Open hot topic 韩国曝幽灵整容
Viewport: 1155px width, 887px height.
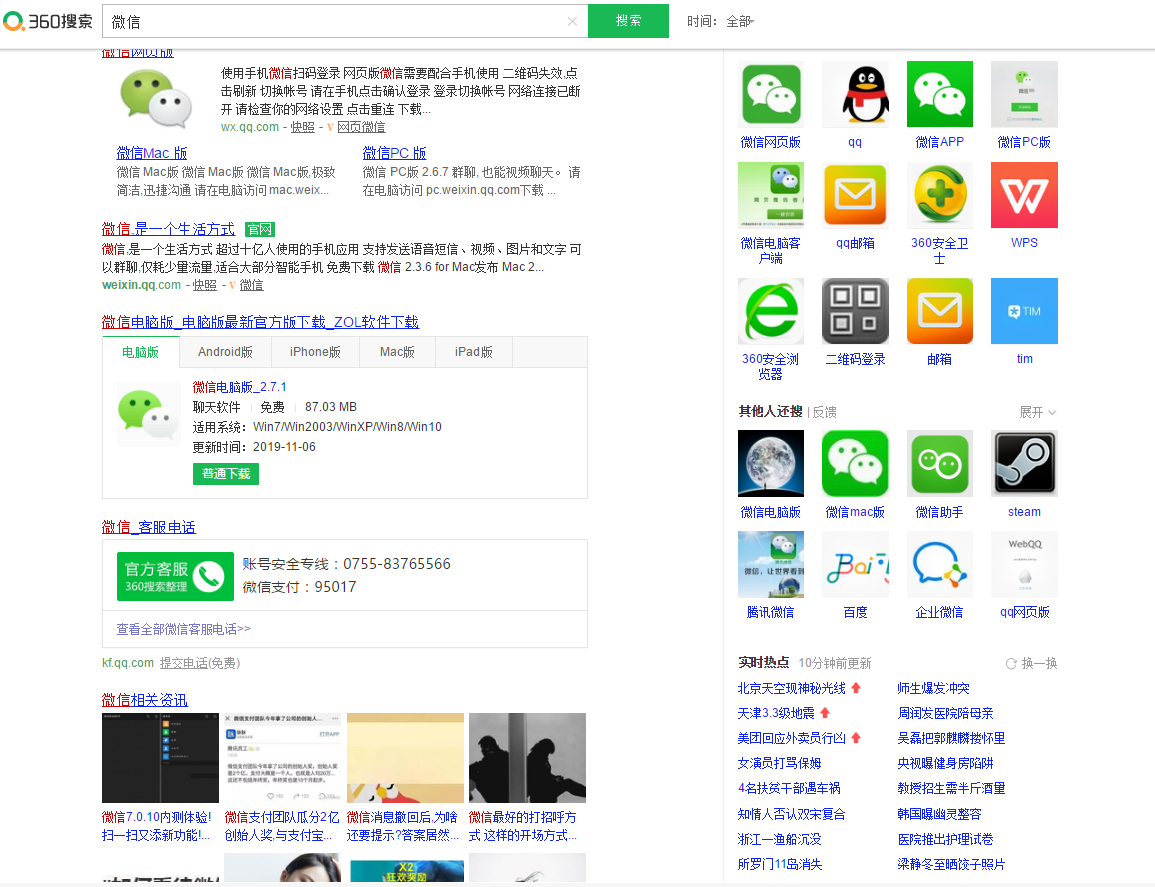point(939,814)
